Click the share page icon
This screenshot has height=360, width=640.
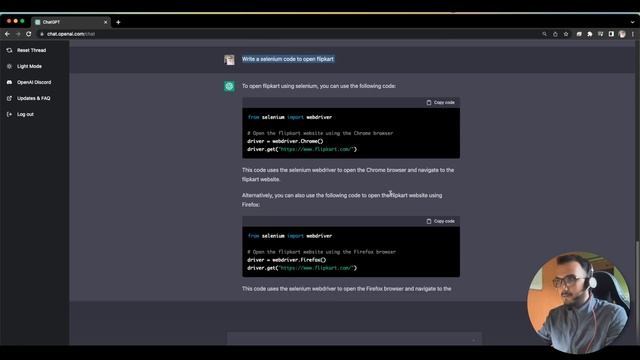pos(555,34)
